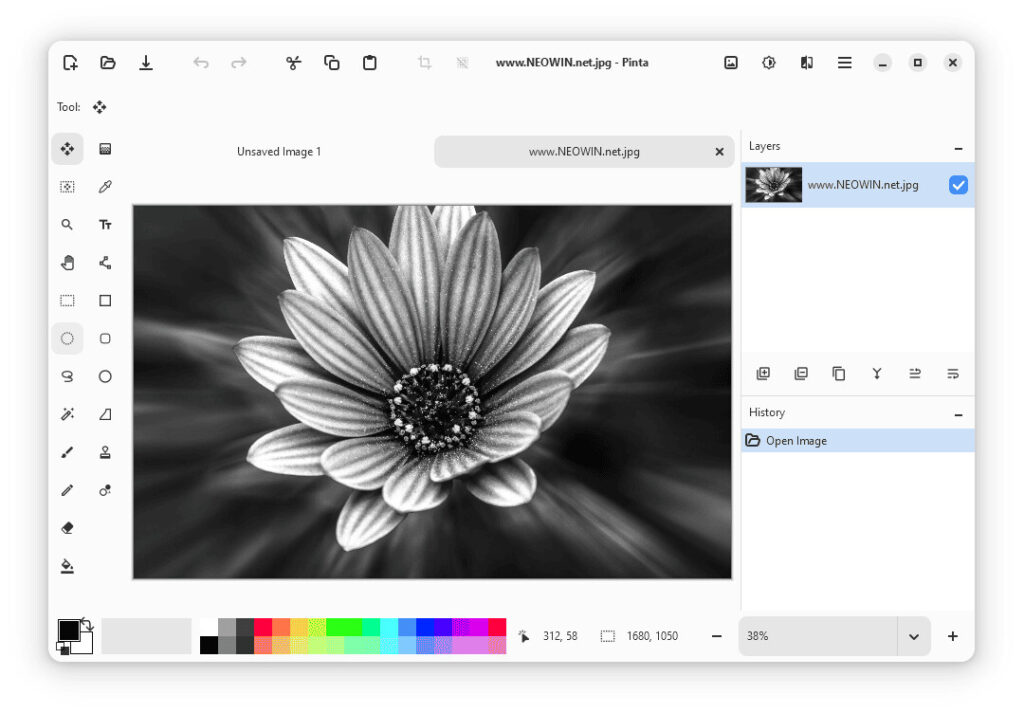Select the Text tool
This screenshot has width=1024, height=713.
point(105,225)
